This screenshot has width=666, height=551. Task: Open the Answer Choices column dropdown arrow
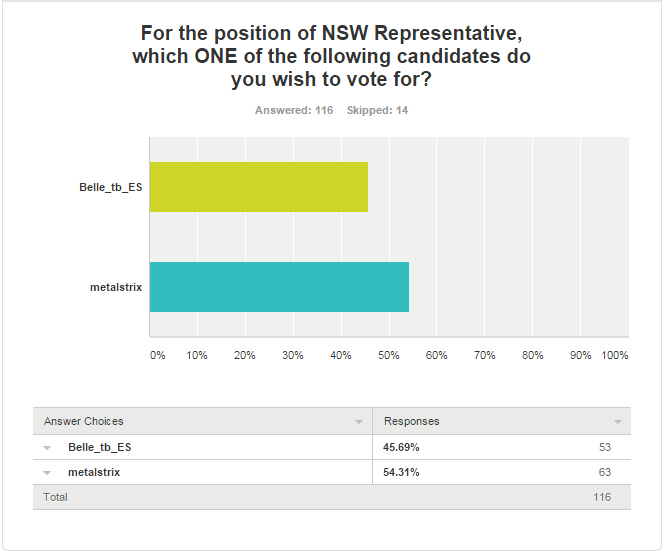pyautogui.click(x=359, y=422)
